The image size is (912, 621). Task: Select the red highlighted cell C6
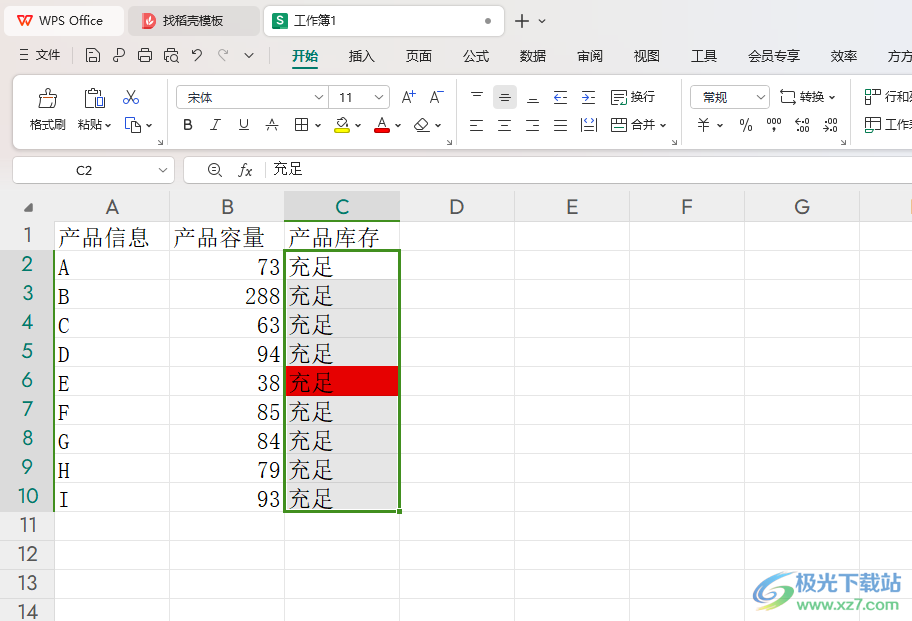[x=342, y=381]
